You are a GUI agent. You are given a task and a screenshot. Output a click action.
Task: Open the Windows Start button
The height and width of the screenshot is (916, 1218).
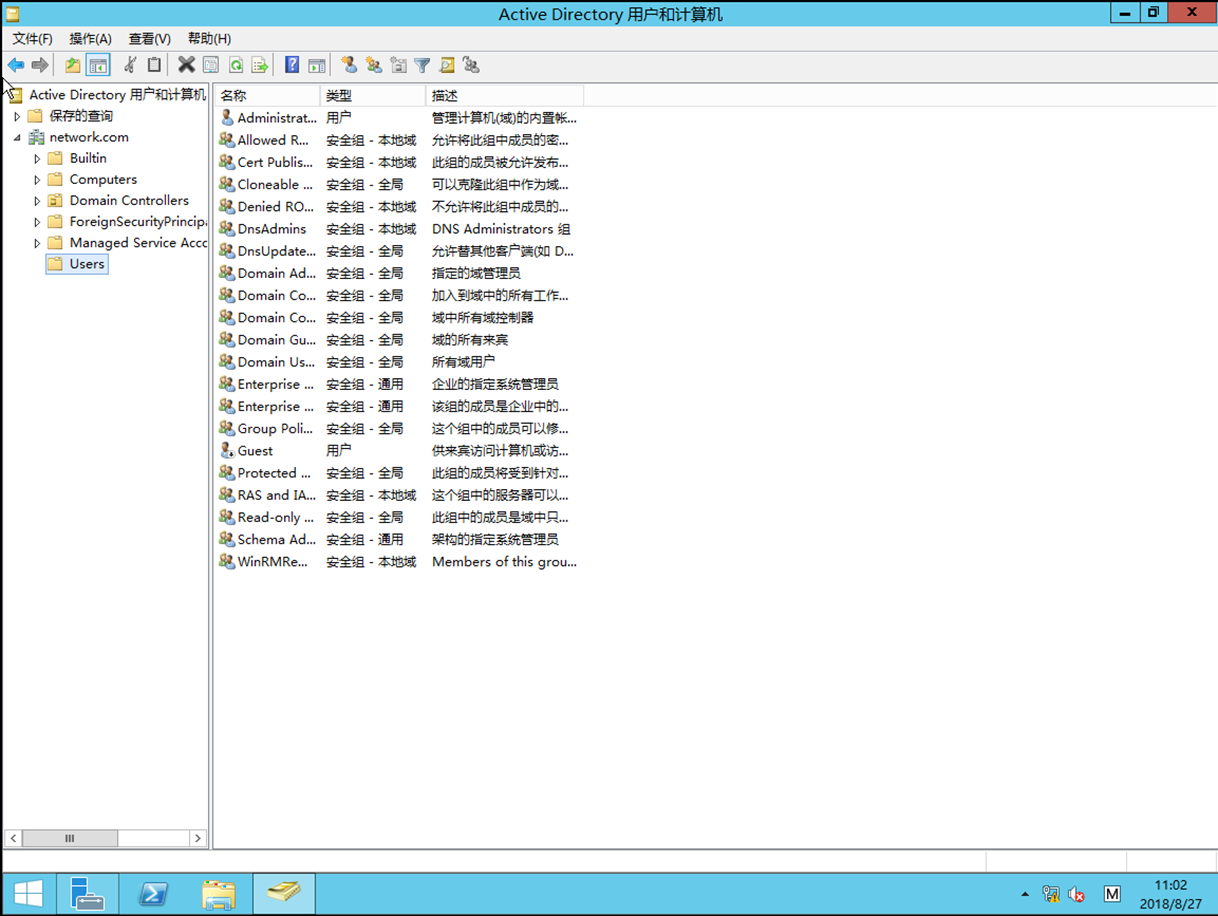click(28, 893)
